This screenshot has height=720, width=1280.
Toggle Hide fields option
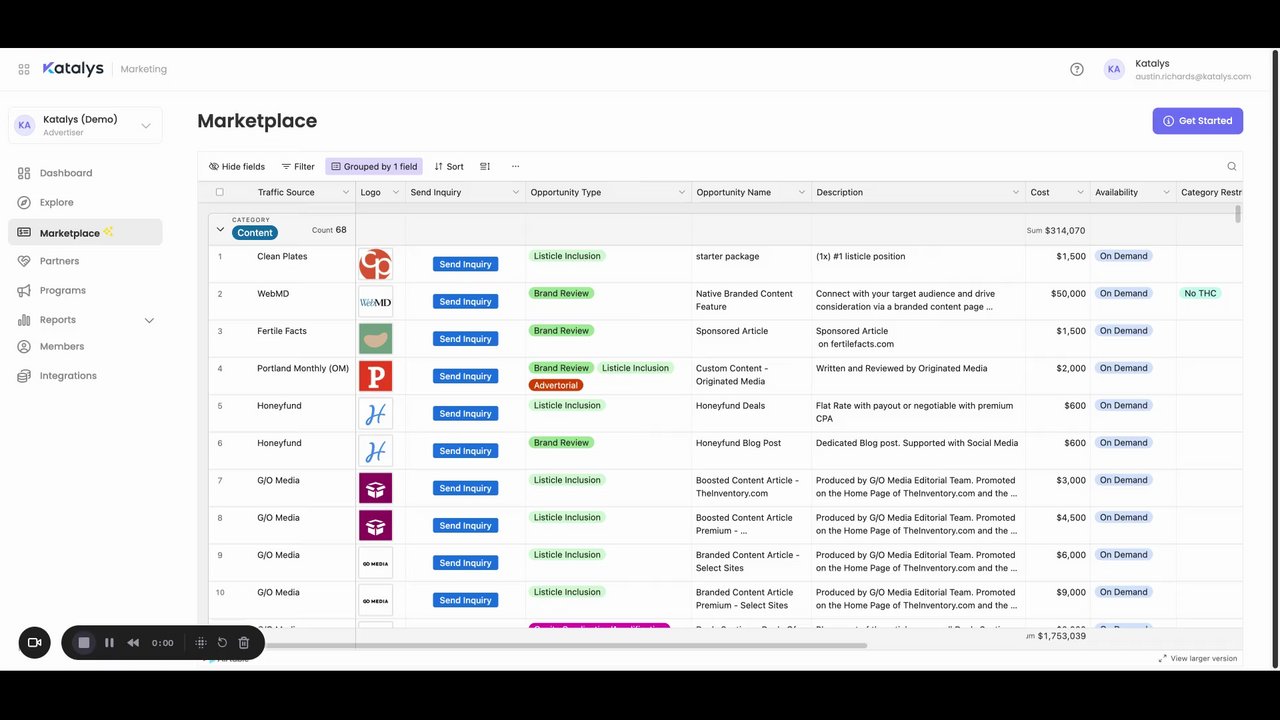click(237, 167)
